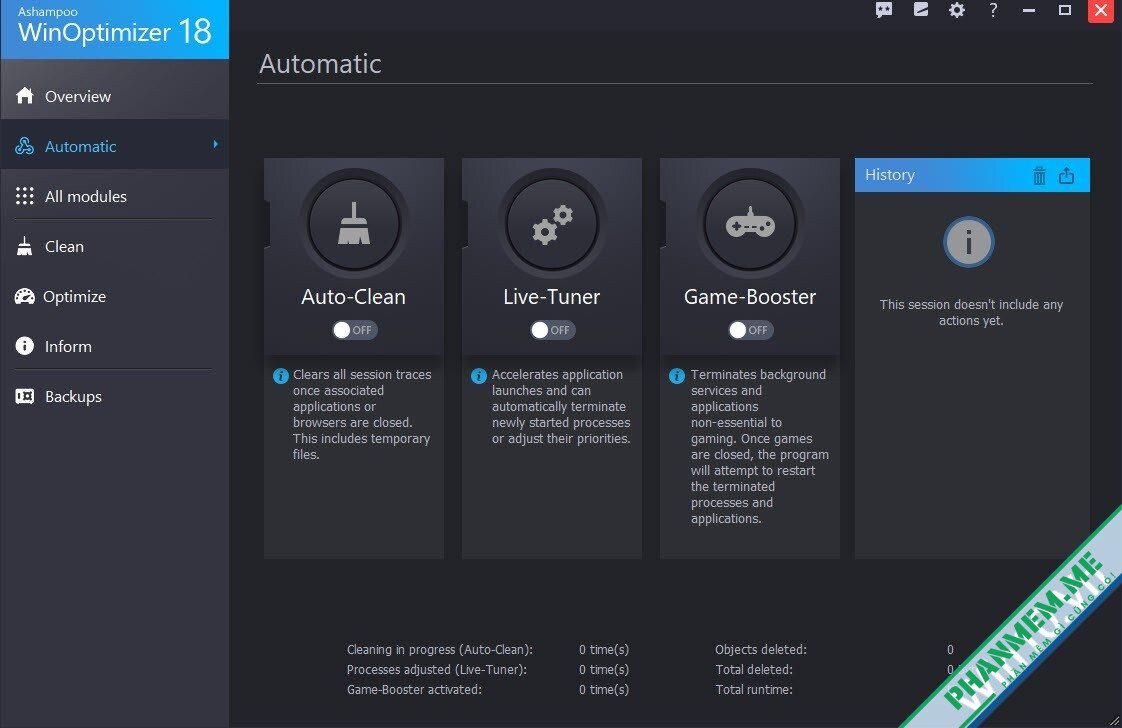This screenshot has width=1122, height=728.
Task: Open the Backups menu item
Action: 114,397
